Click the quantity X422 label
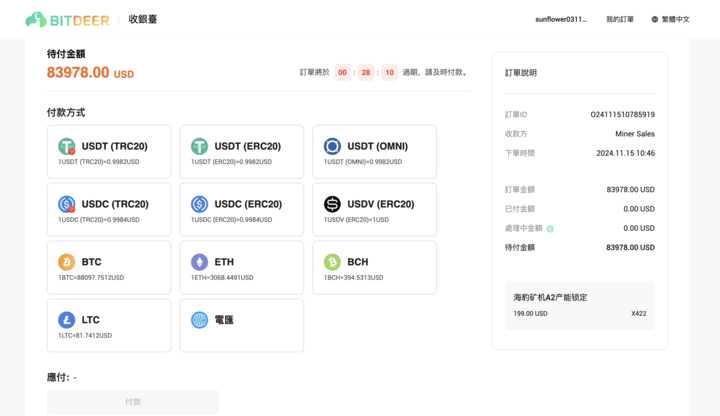This screenshot has width=720, height=416. [x=639, y=314]
